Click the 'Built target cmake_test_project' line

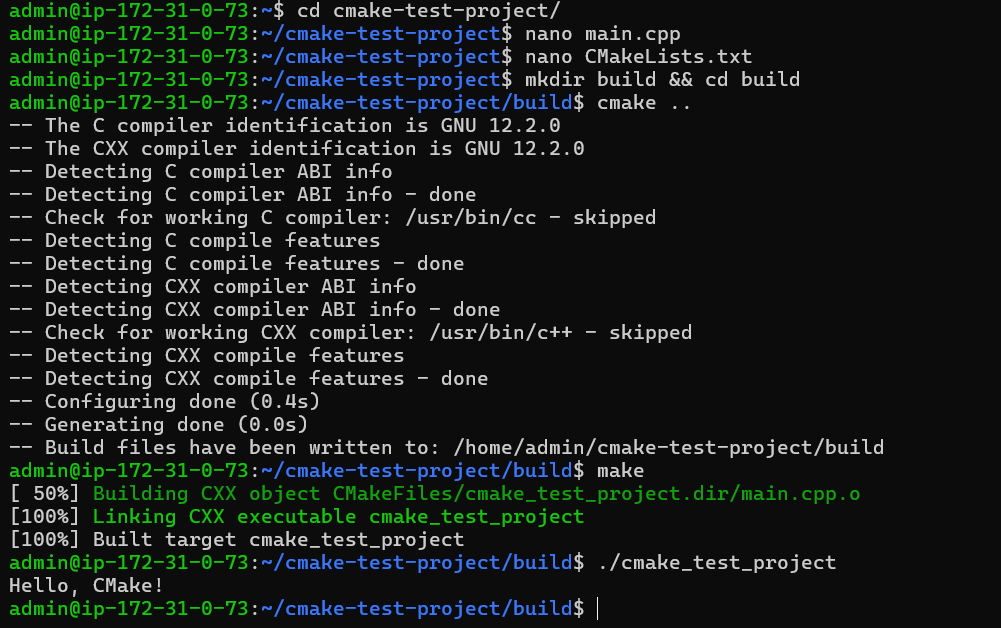(x=278, y=540)
